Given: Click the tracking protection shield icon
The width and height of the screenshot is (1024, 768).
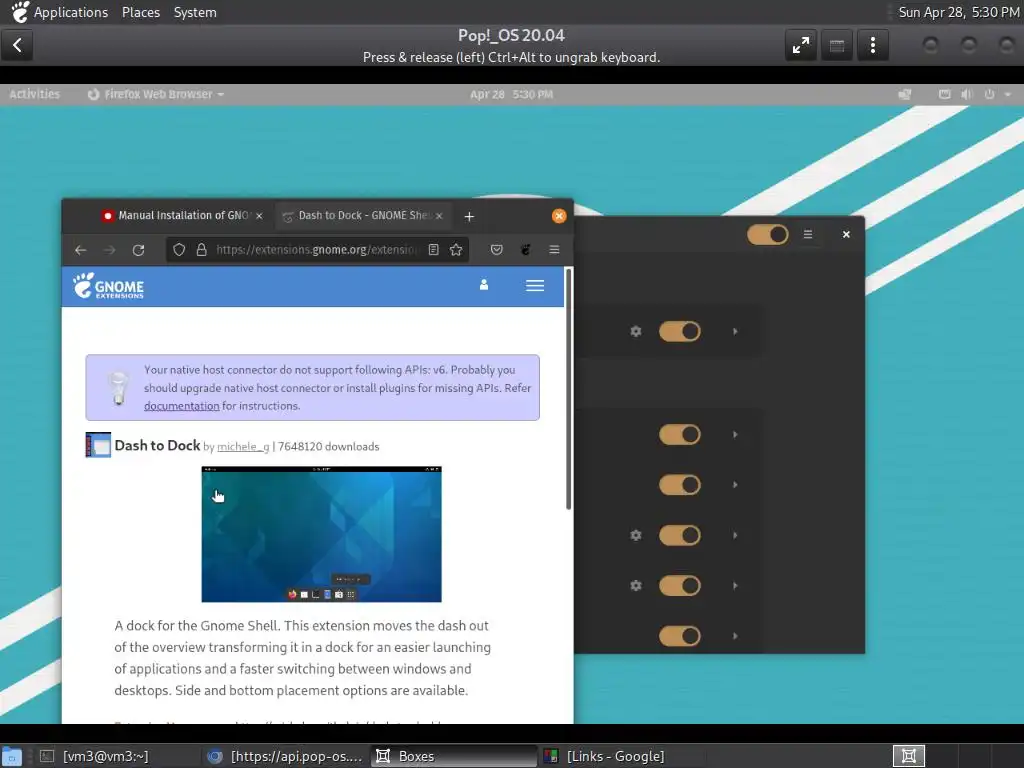Looking at the screenshot, I should click(x=179, y=249).
